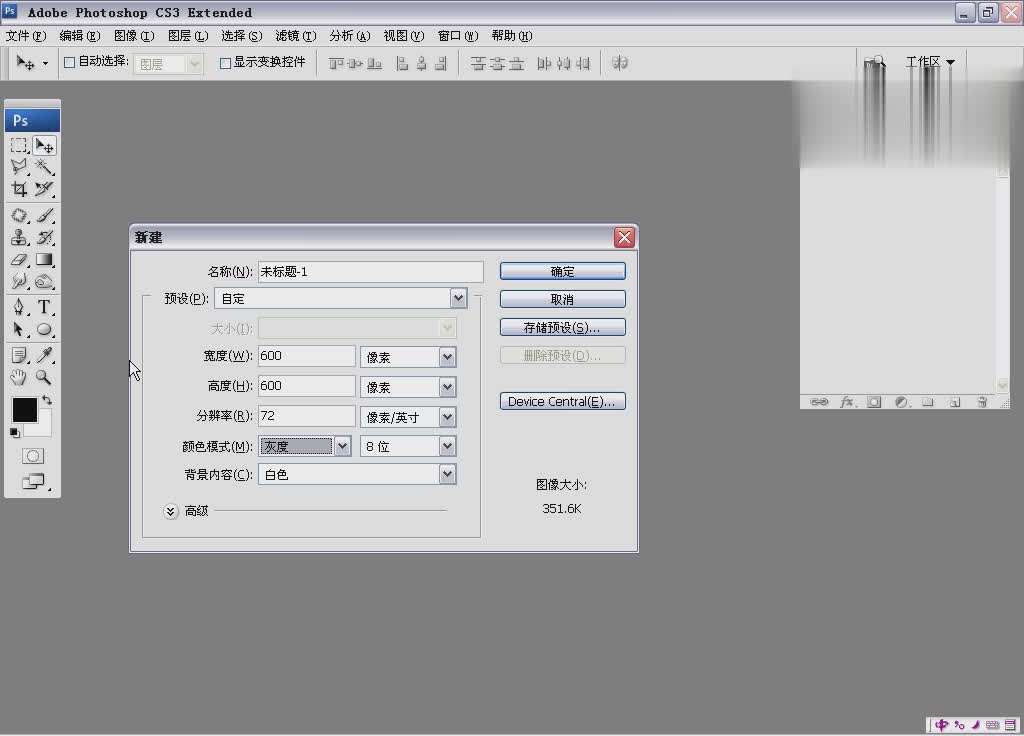
Task: Select the Healing Brush tool
Action: (19, 215)
